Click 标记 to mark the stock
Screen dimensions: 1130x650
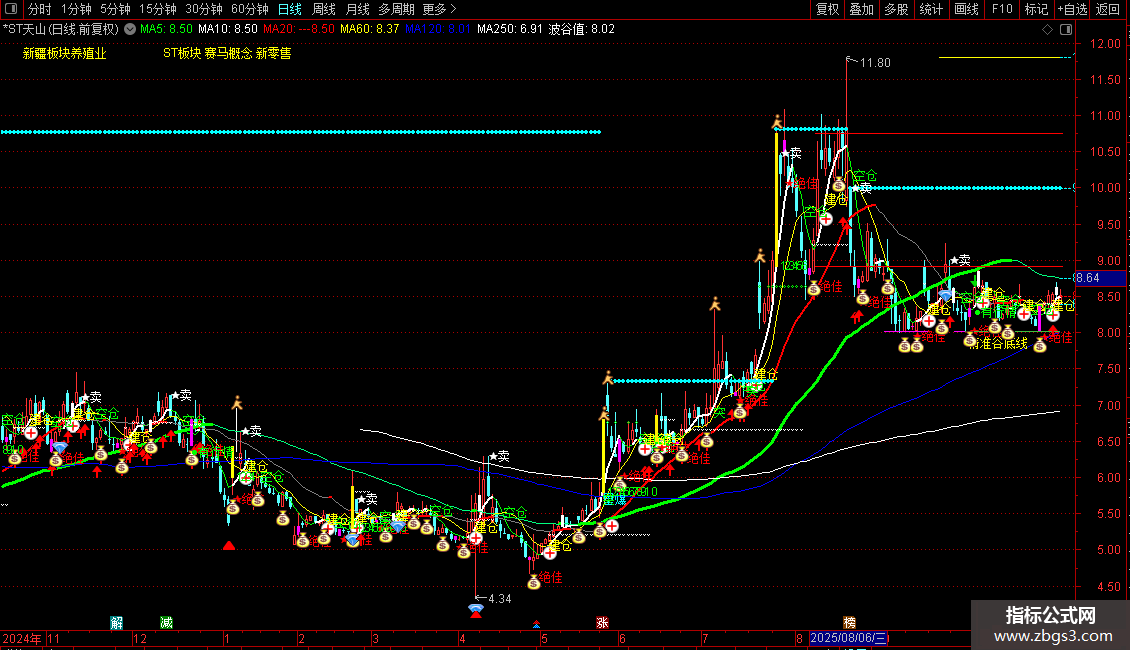coord(1036,9)
